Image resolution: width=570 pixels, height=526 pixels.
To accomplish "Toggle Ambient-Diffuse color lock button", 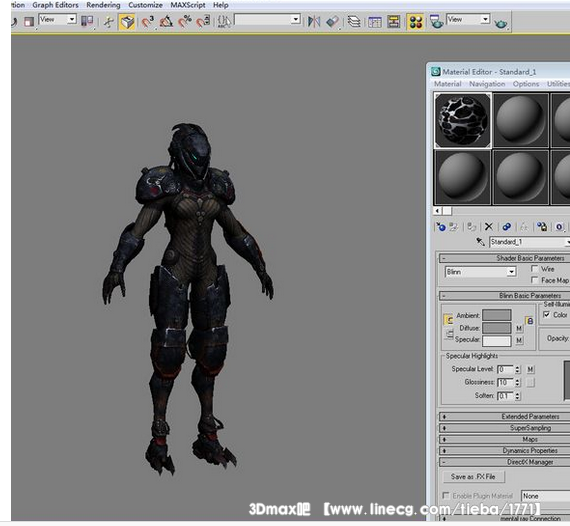I will click(449, 320).
